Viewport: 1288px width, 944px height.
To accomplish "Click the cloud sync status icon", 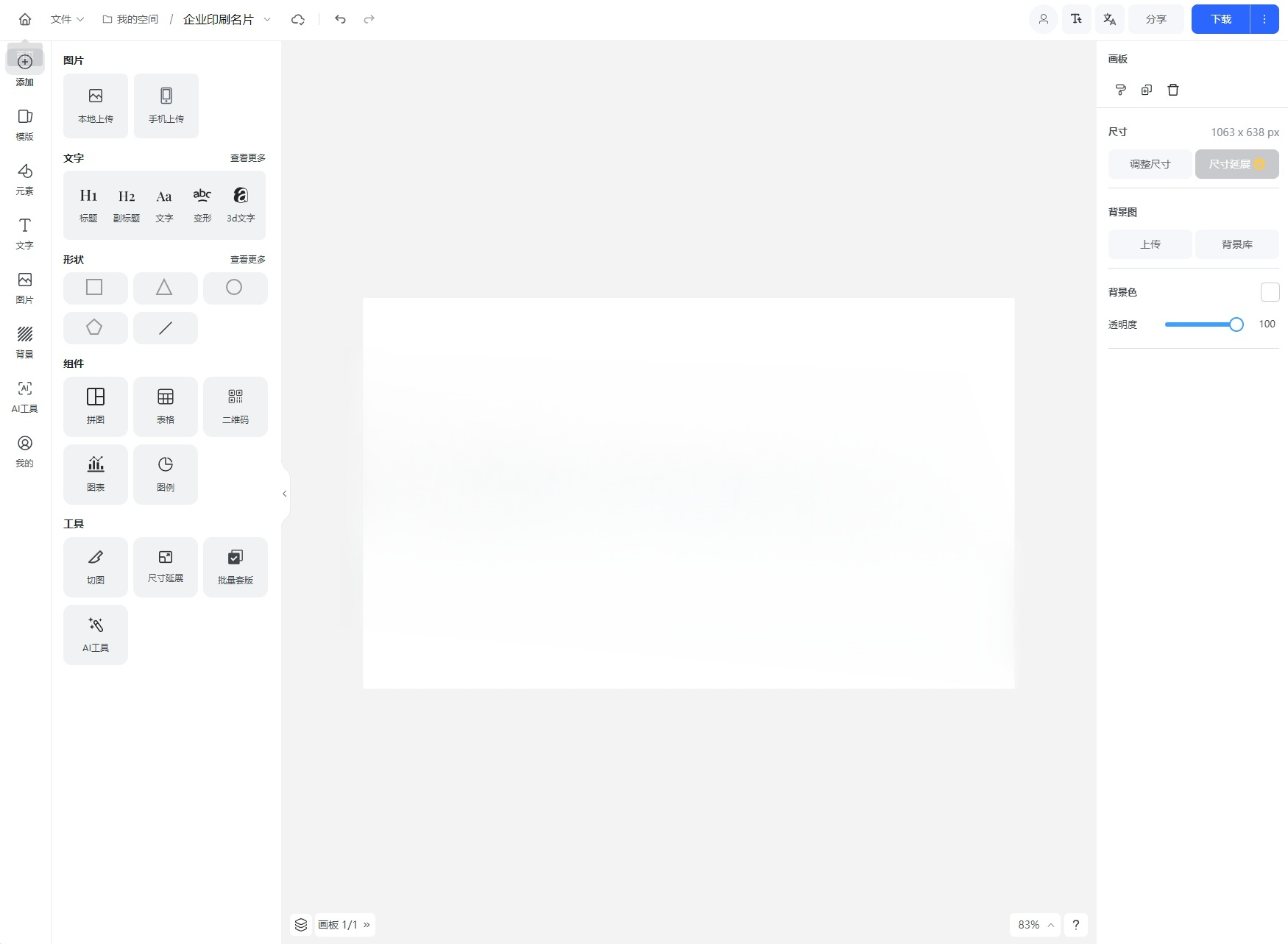I will [298, 19].
